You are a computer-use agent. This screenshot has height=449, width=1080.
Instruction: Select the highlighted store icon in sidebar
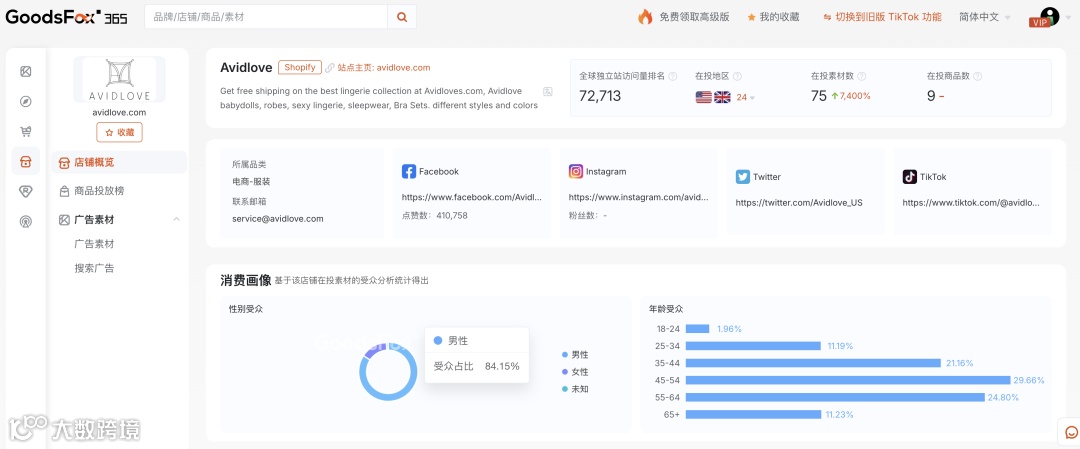(25, 161)
